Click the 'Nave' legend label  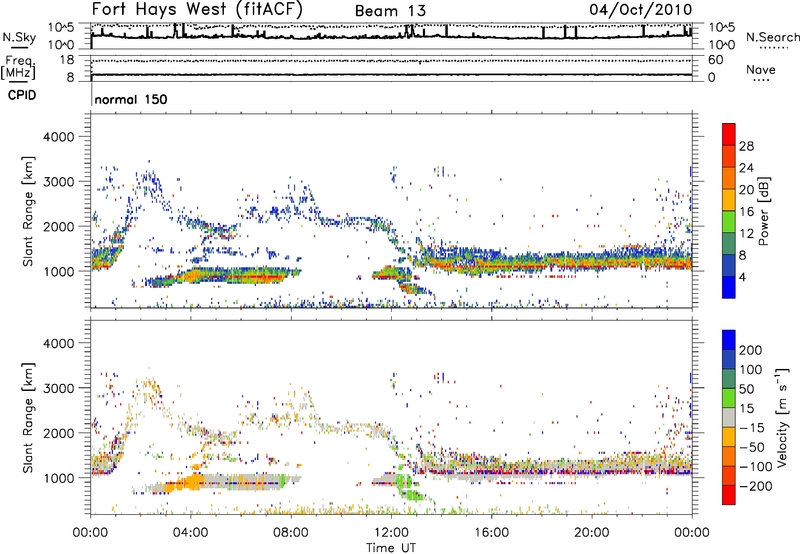pos(761,69)
